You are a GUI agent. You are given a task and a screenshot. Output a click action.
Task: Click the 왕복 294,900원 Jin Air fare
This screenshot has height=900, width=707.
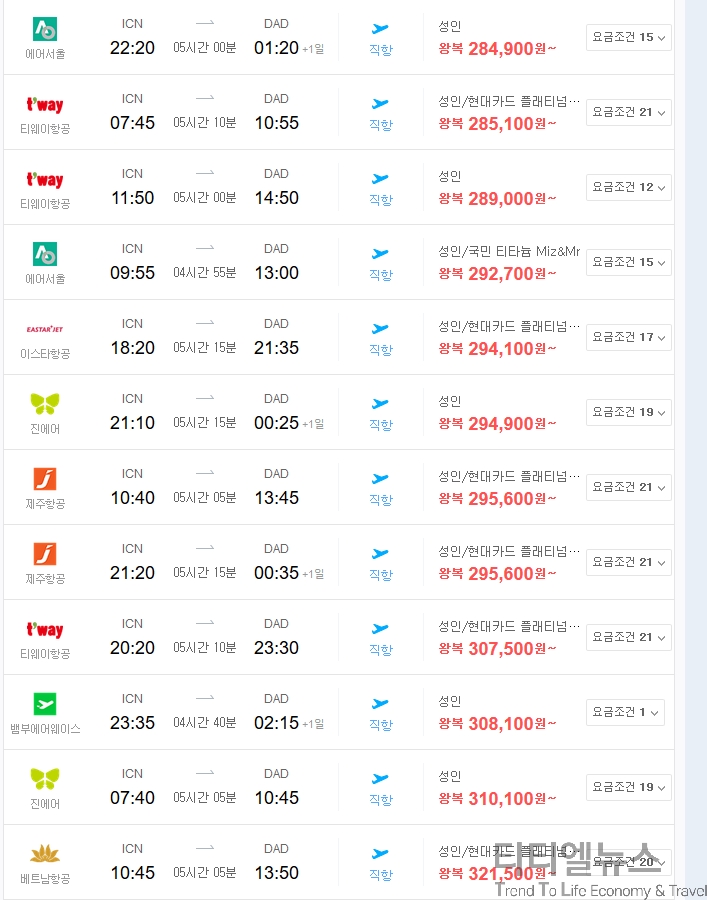tap(498, 424)
